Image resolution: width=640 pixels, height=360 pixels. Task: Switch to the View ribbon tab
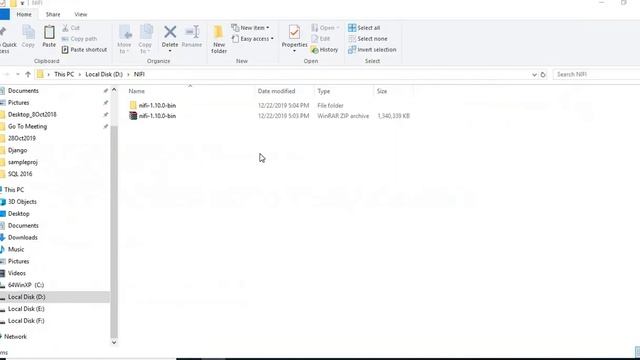[81, 14]
